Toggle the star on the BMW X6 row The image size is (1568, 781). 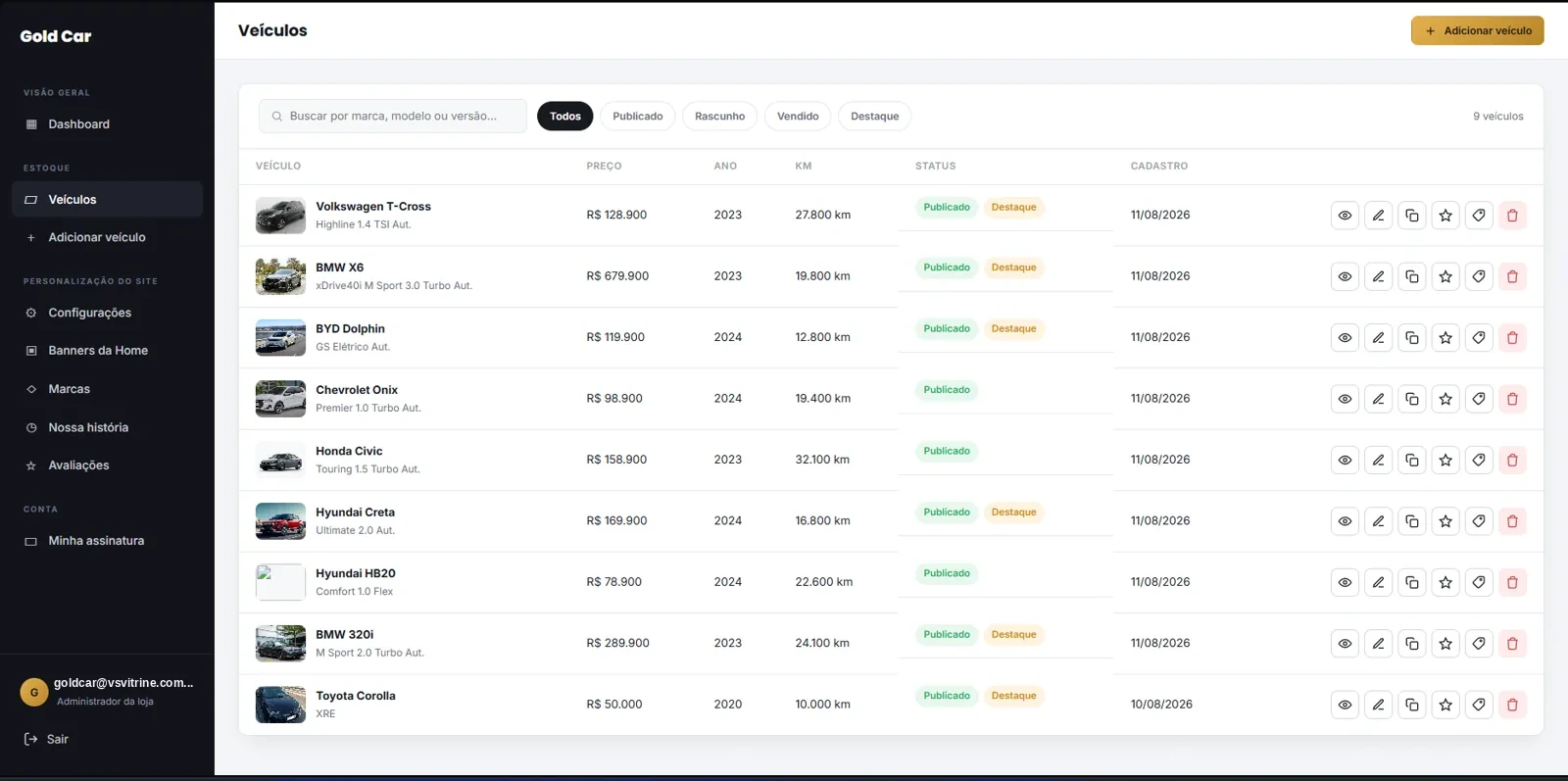(x=1445, y=276)
